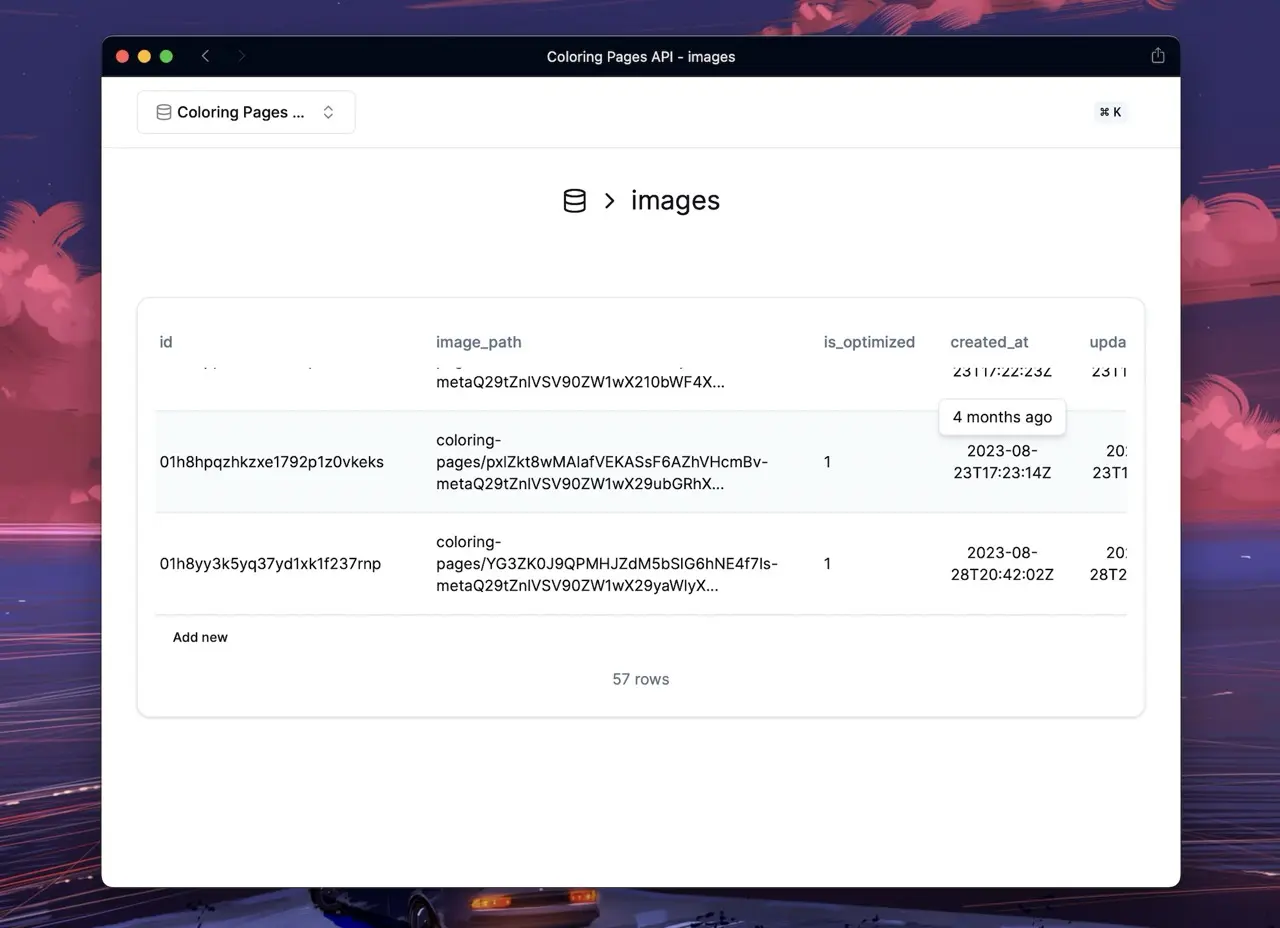Go forward with the right chevron
Viewport: 1280px width, 928px height.
click(x=241, y=56)
